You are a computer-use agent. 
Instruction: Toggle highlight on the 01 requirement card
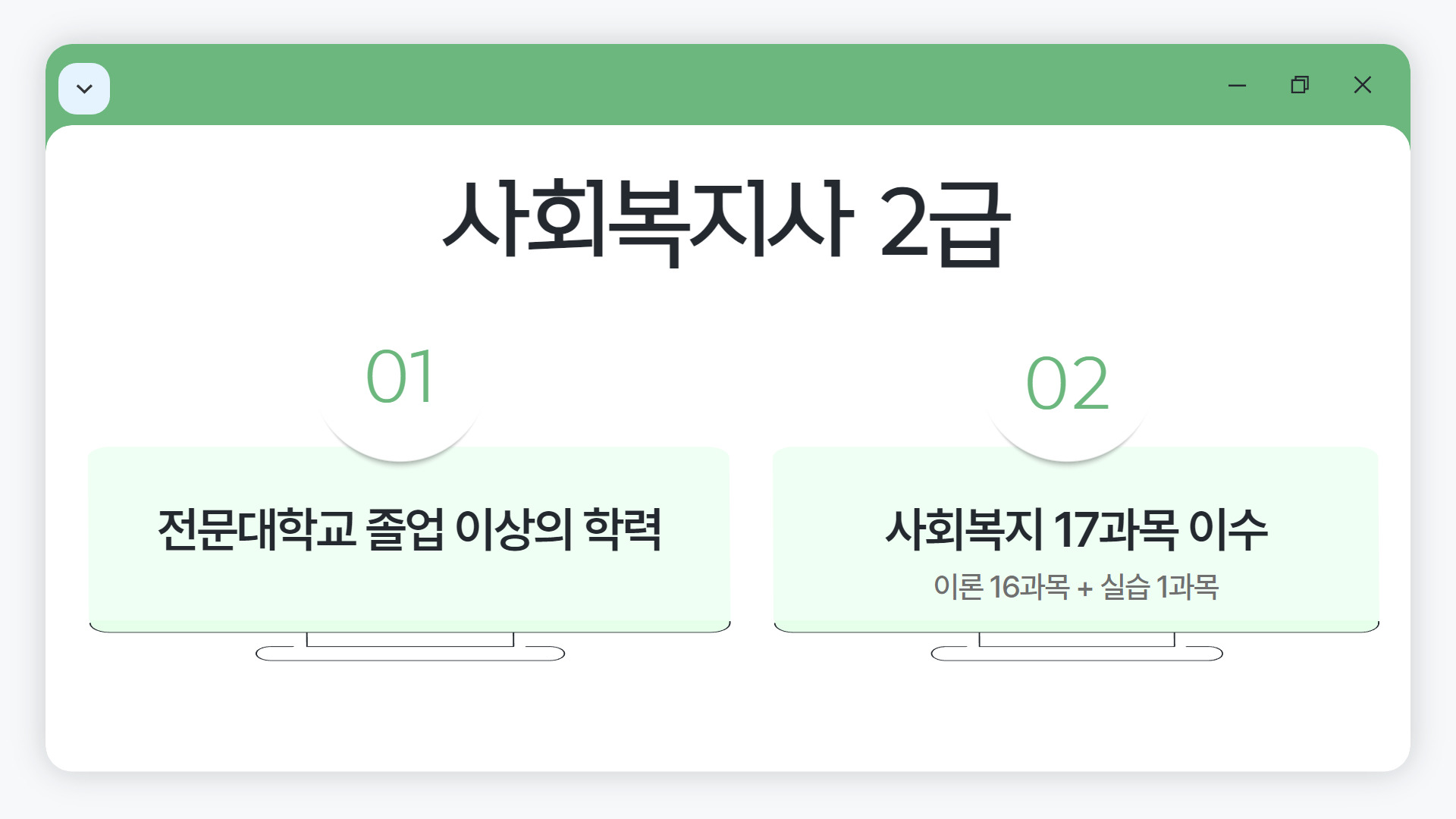click(409, 538)
